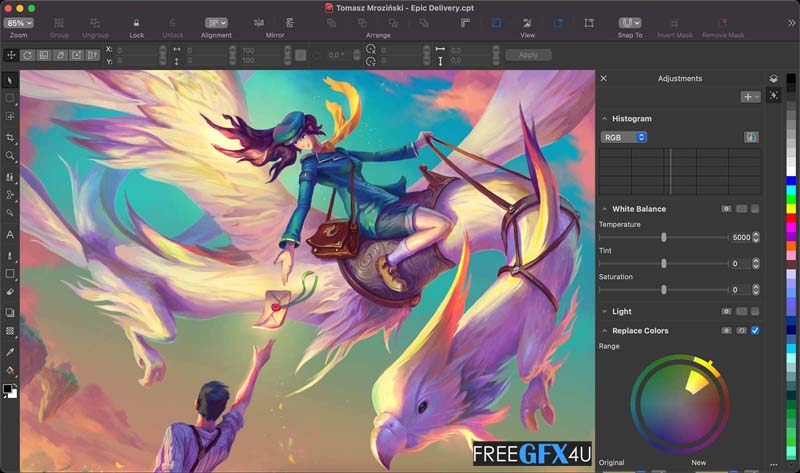The width and height of the screenshot is (800, 473).
Task: Activate the skew mode in property bar
Action: pos(60,55)
